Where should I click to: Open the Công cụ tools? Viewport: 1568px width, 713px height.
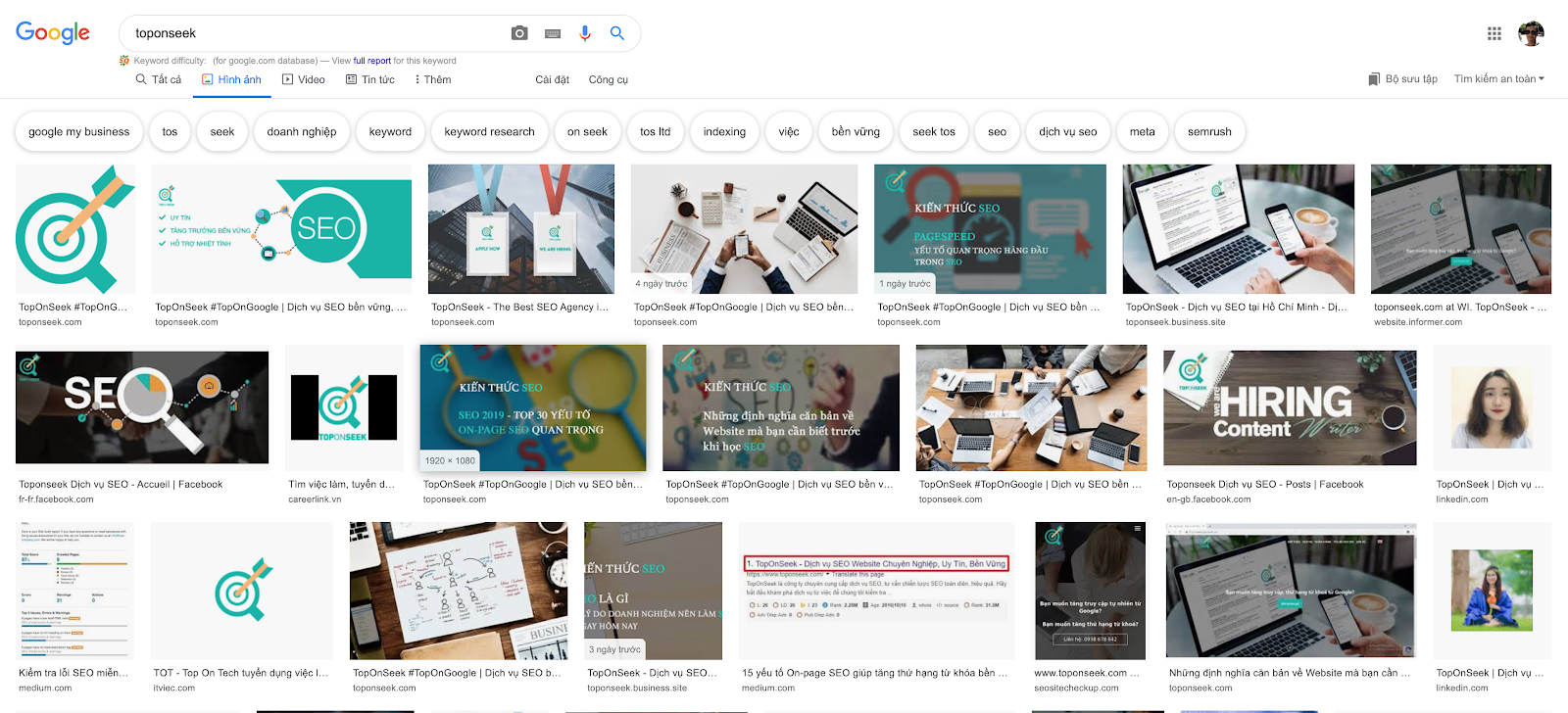tap(609, 79)
